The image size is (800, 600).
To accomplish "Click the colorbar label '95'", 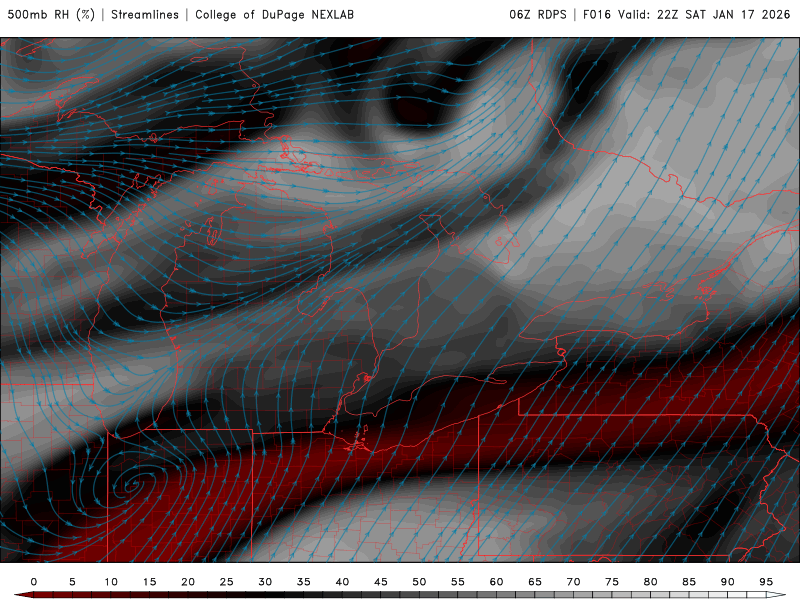I will point(766,582).
